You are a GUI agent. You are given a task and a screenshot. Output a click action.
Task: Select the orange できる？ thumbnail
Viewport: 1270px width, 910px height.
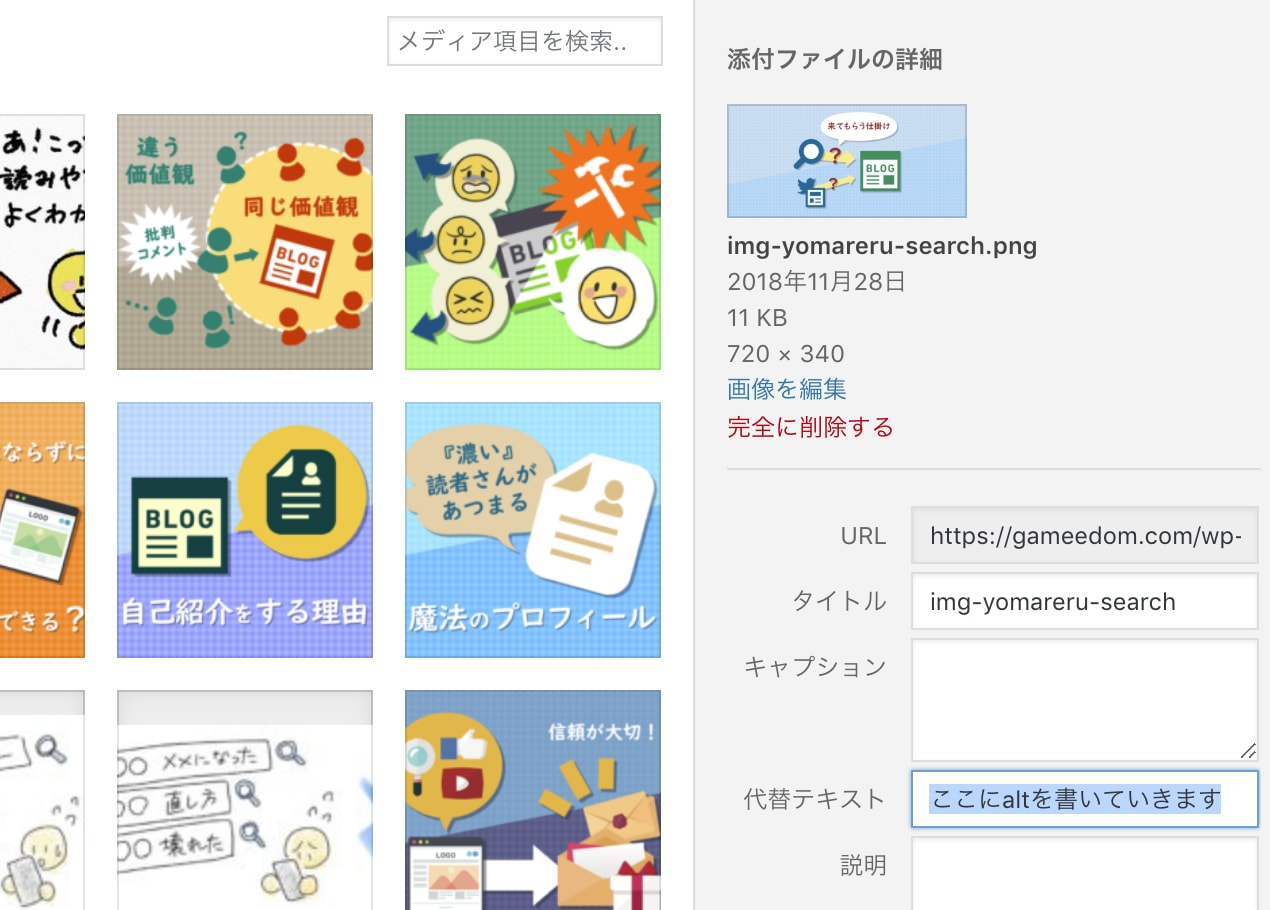coord(42,530)
